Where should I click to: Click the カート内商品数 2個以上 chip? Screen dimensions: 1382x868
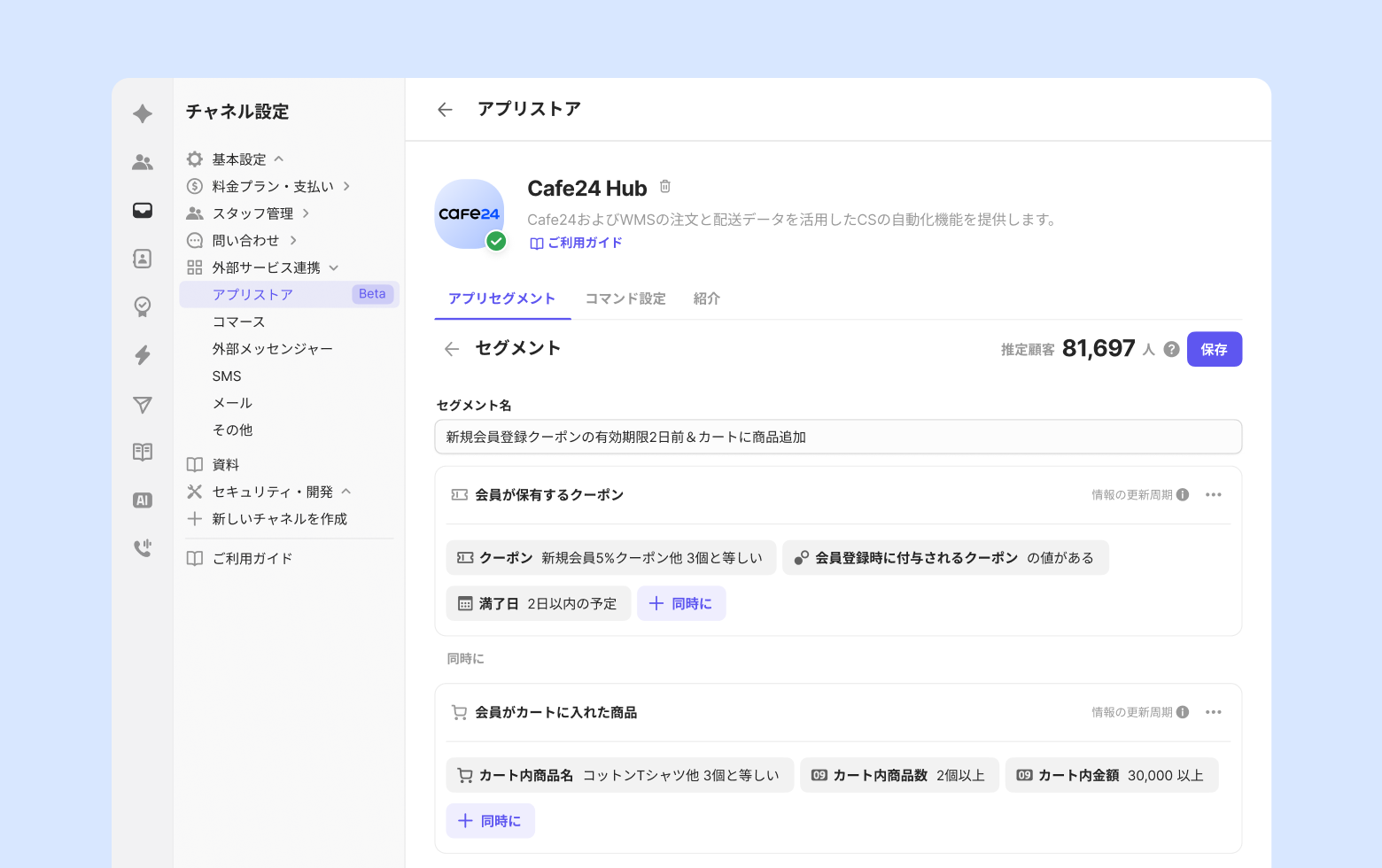[899, 776]
